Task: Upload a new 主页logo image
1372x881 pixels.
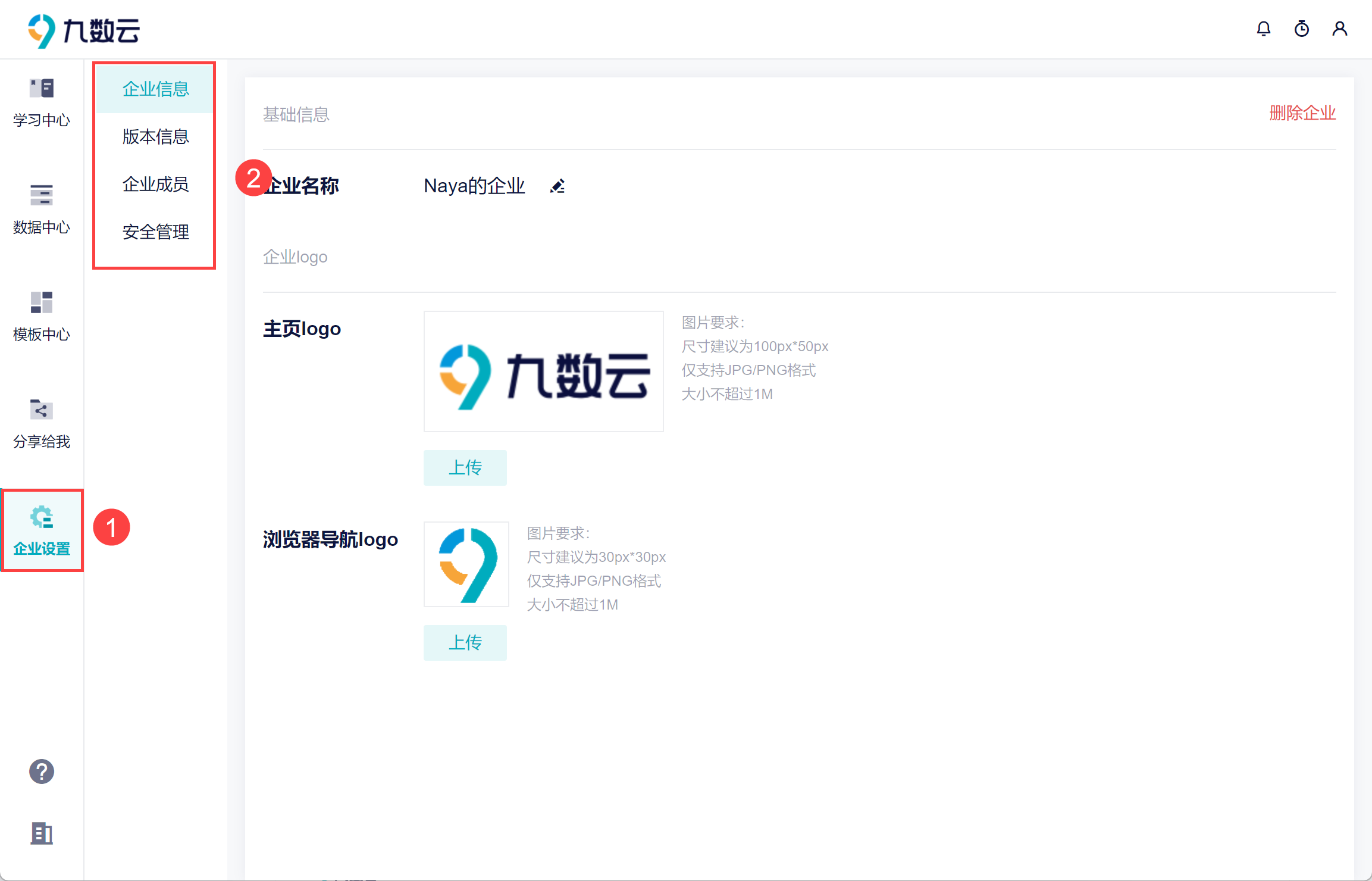Action: point(465,467)
